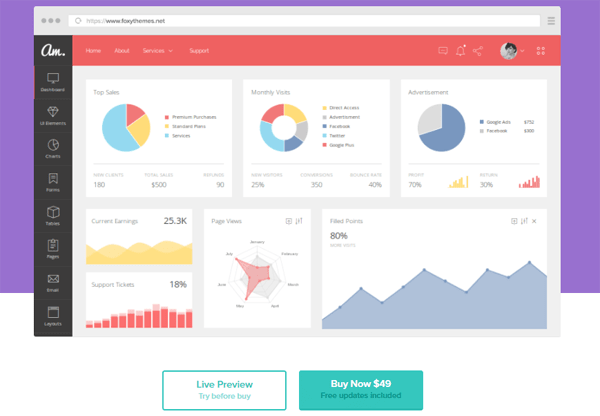This screenshot has width=600, height=416.
Task: Click the Support Tickets title
Action: (113, 285)
